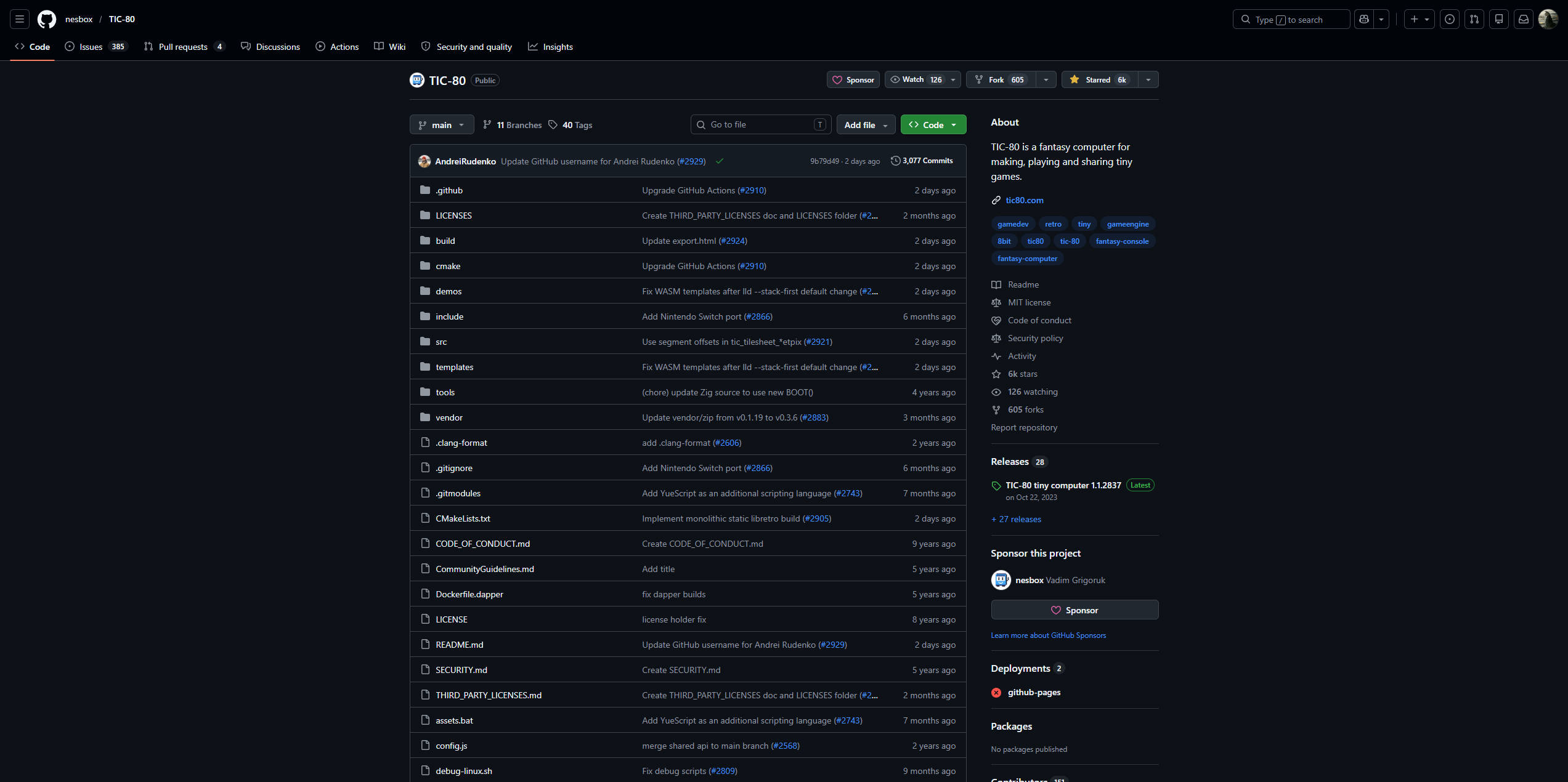Open the Wiki tab
Image resolution: width=1568 pixels, height=782 pixels.
point(390,47)
